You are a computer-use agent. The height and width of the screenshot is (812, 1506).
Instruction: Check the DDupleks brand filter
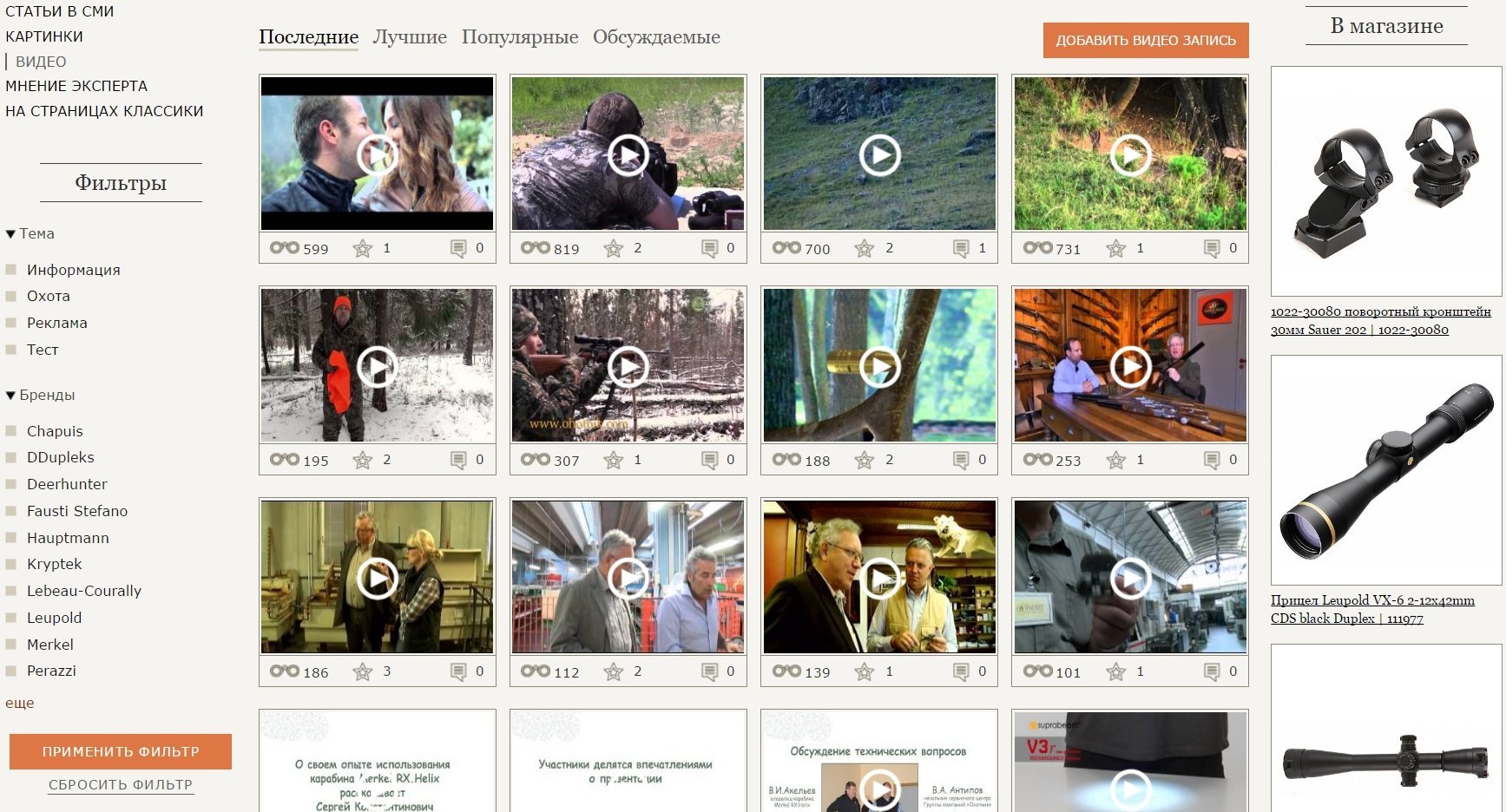click(x=11, y=457)
